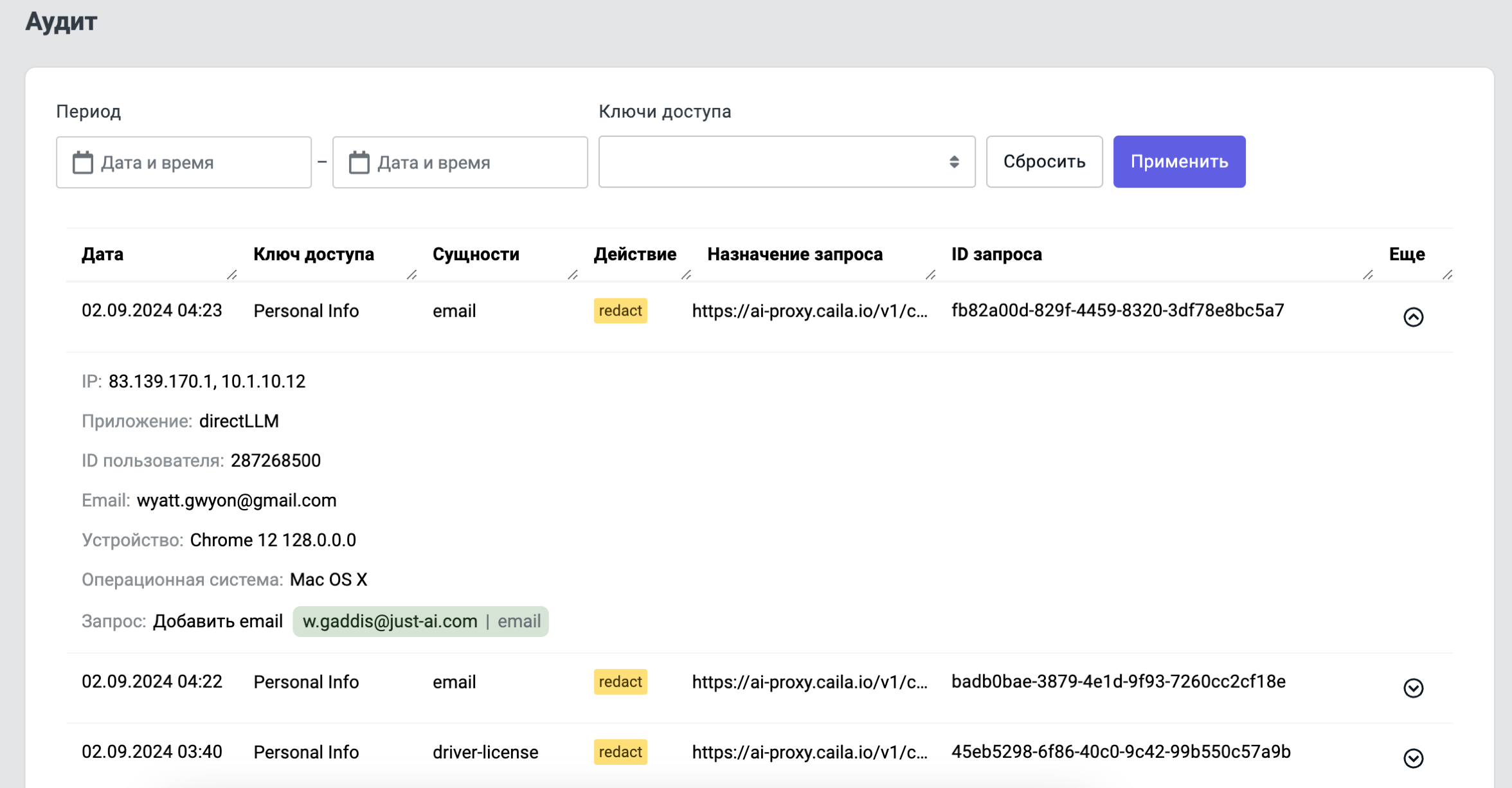1512x788 pixels.
Task: Click the Еще column header
Action: pos(1407,255)
